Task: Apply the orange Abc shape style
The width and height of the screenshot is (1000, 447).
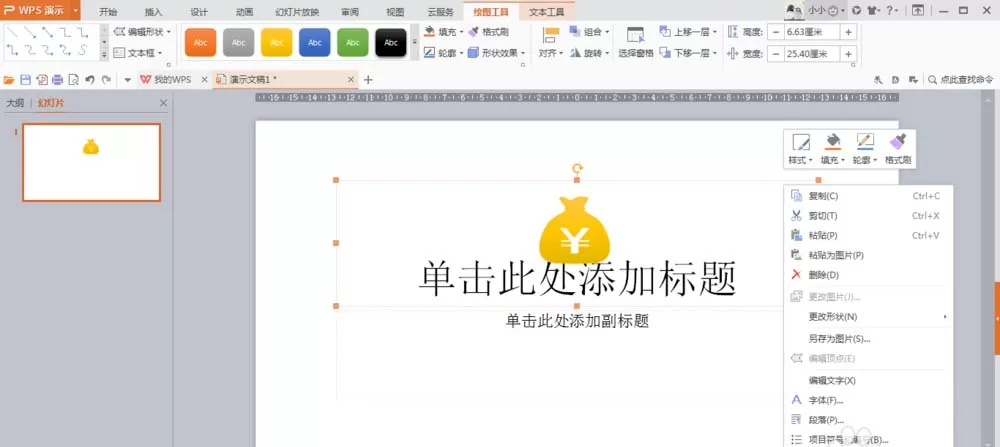Action: pyautogui.click(x=200, y=43)
